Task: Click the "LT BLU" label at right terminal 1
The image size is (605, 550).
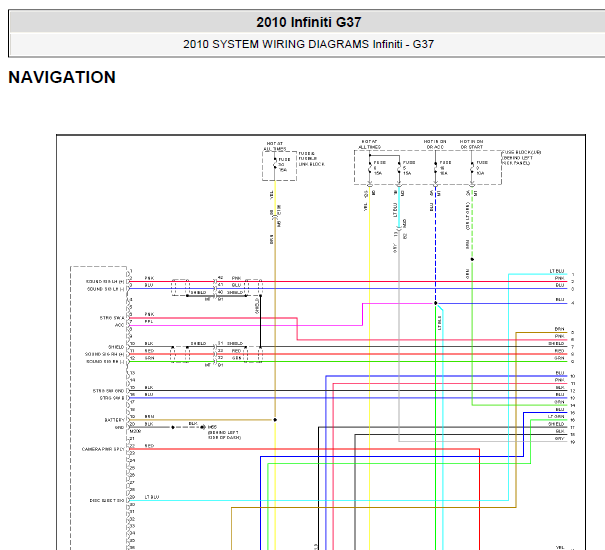Action: (x=557, y=271)
